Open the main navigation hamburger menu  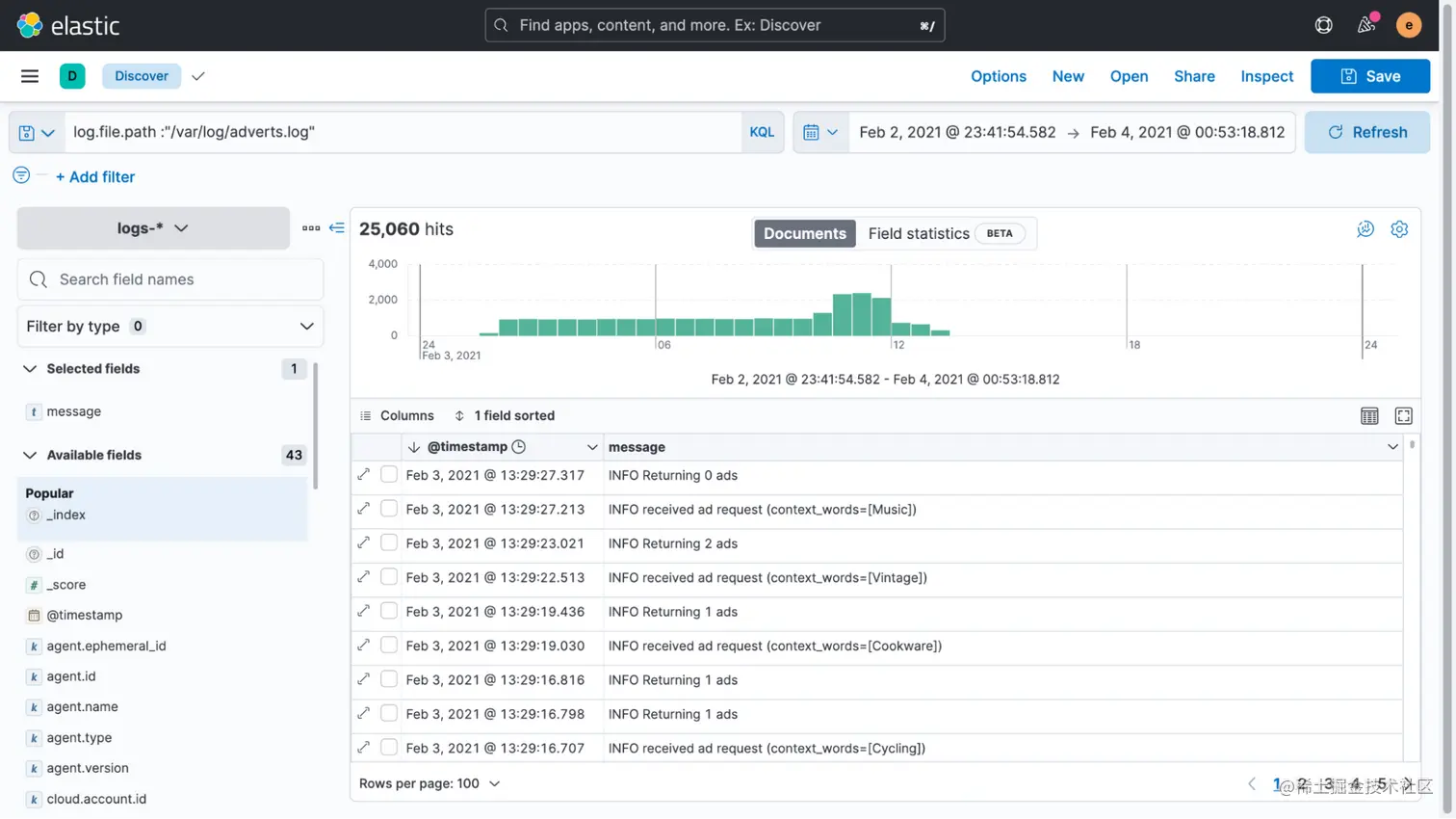(x=30, y=76)
